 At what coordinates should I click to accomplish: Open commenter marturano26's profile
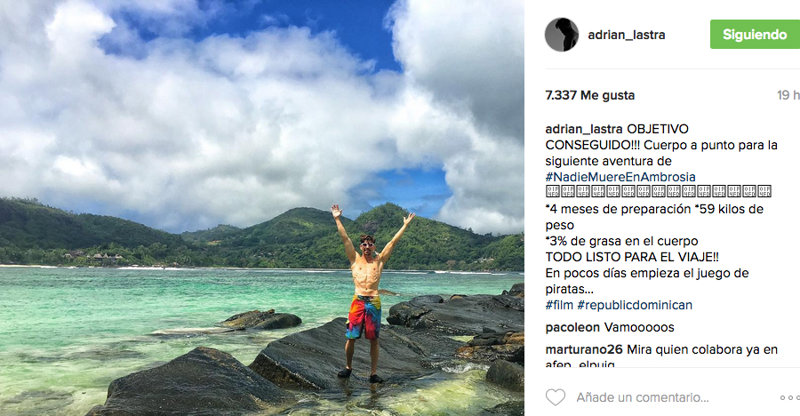(587, 350)
